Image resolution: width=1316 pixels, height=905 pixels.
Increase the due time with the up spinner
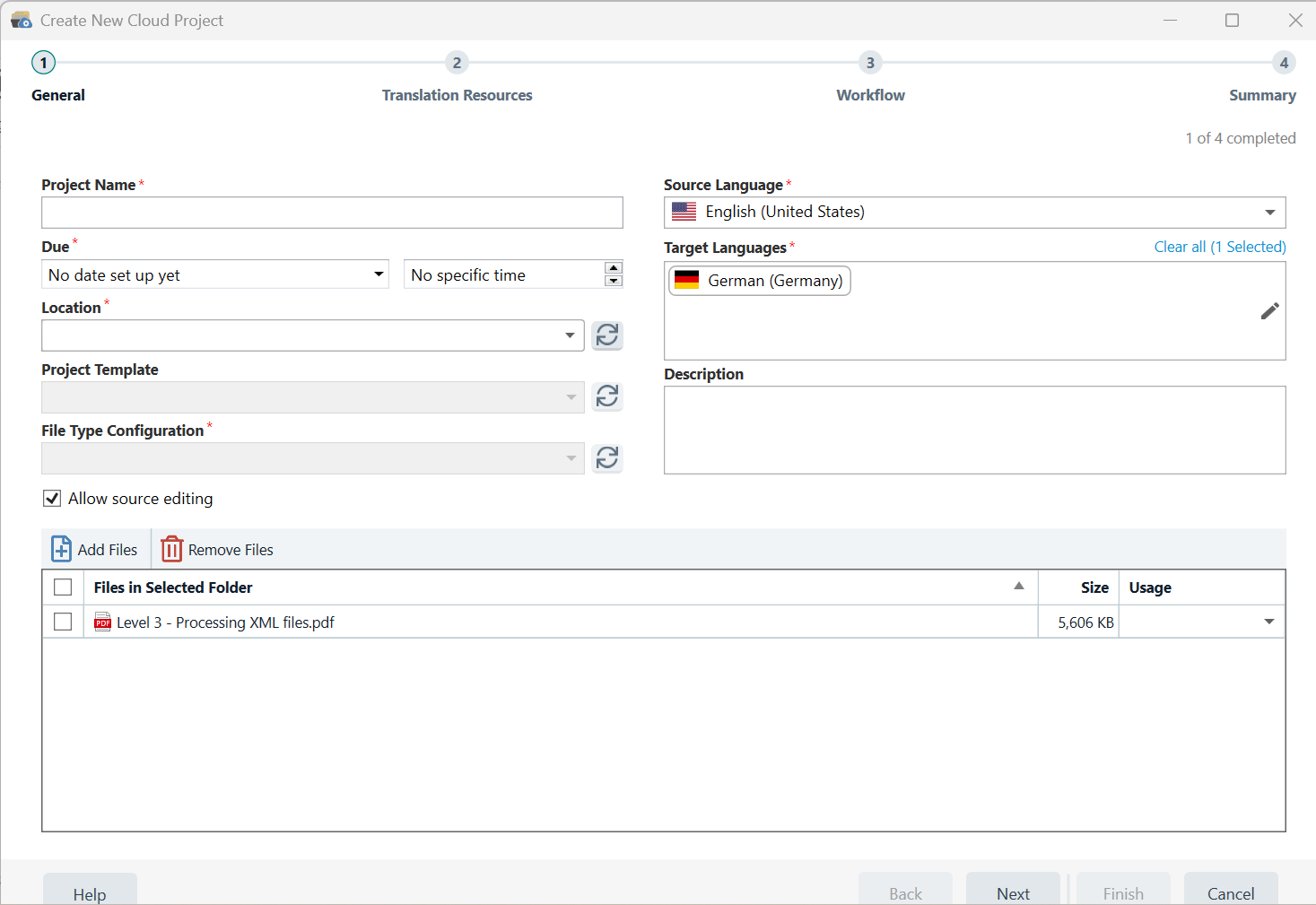[614, 268]
